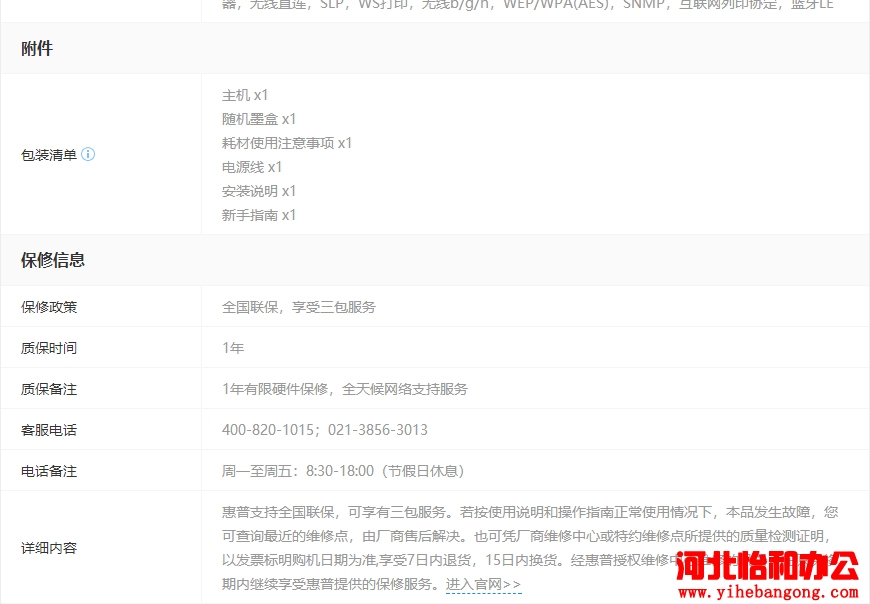Click the info icon next to 包装清单
This screenshot has width=870, height=604.
(88, 154)
